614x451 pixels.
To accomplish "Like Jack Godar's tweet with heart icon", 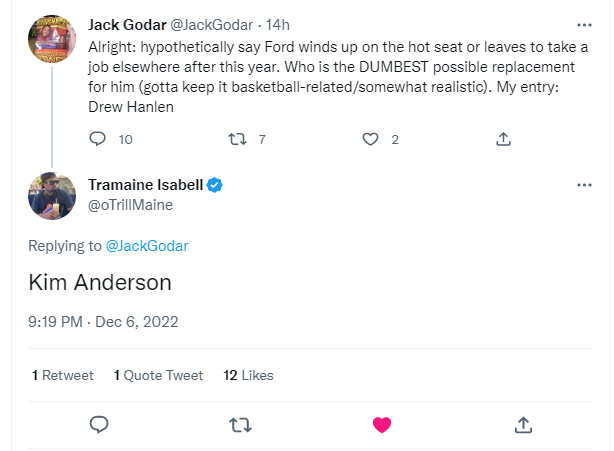I will (x=370, y=139).
